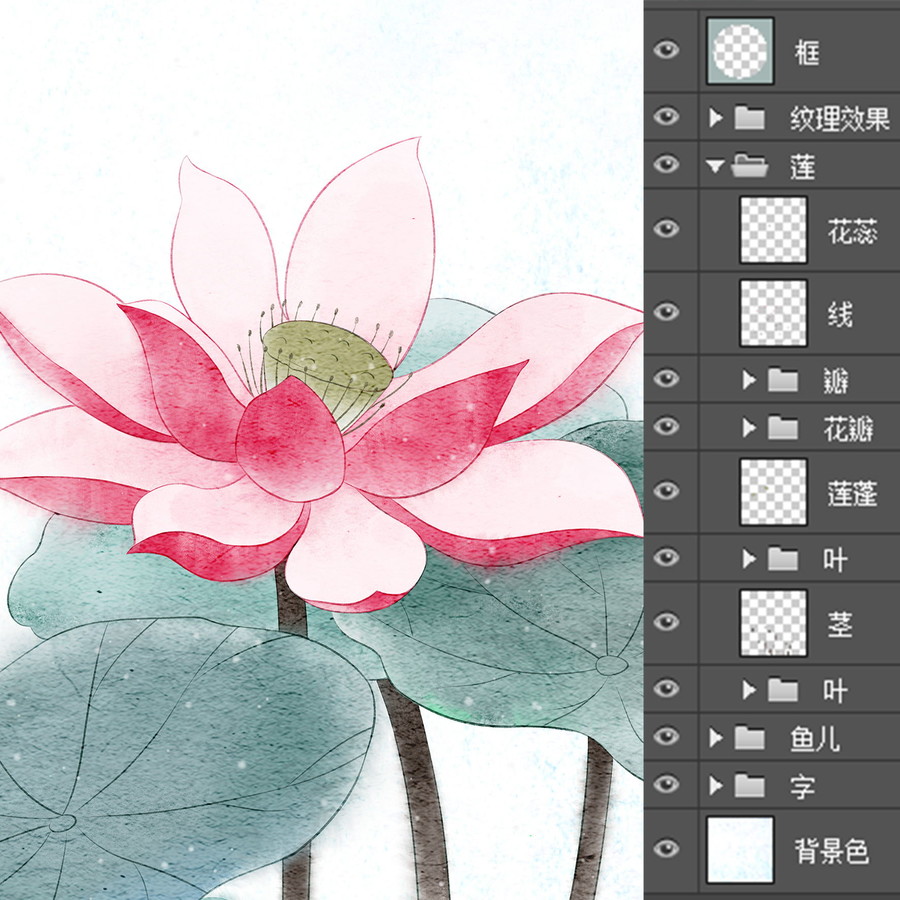Click the group name 纹理效果
The width and height of the screenshot is (900, 900).
(839, 119)
